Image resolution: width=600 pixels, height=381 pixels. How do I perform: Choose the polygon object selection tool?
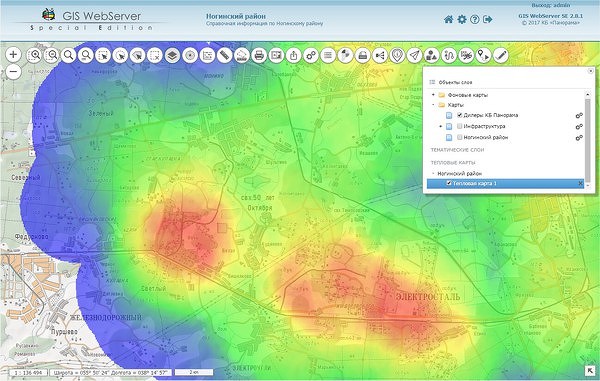click(137, 55)
